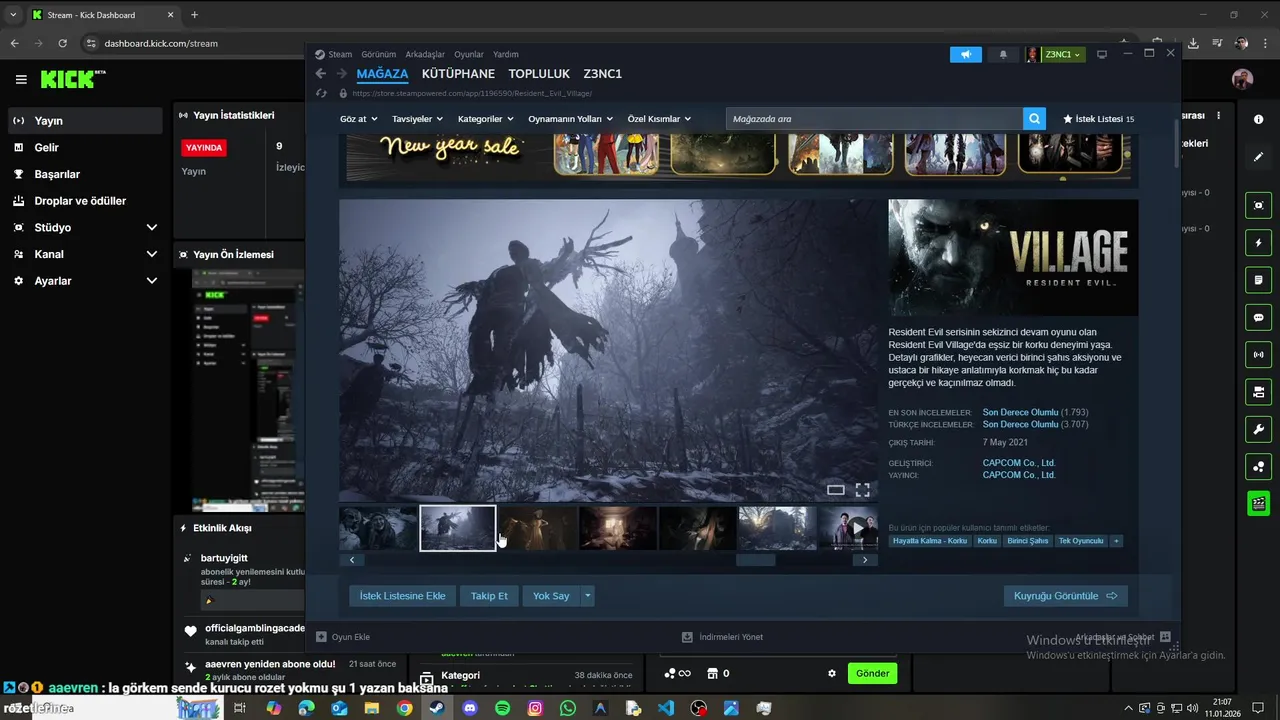The image size is (1280, 720).
Task: Open screenshot in fullscreen view
Action: click(x=862, y=490)
